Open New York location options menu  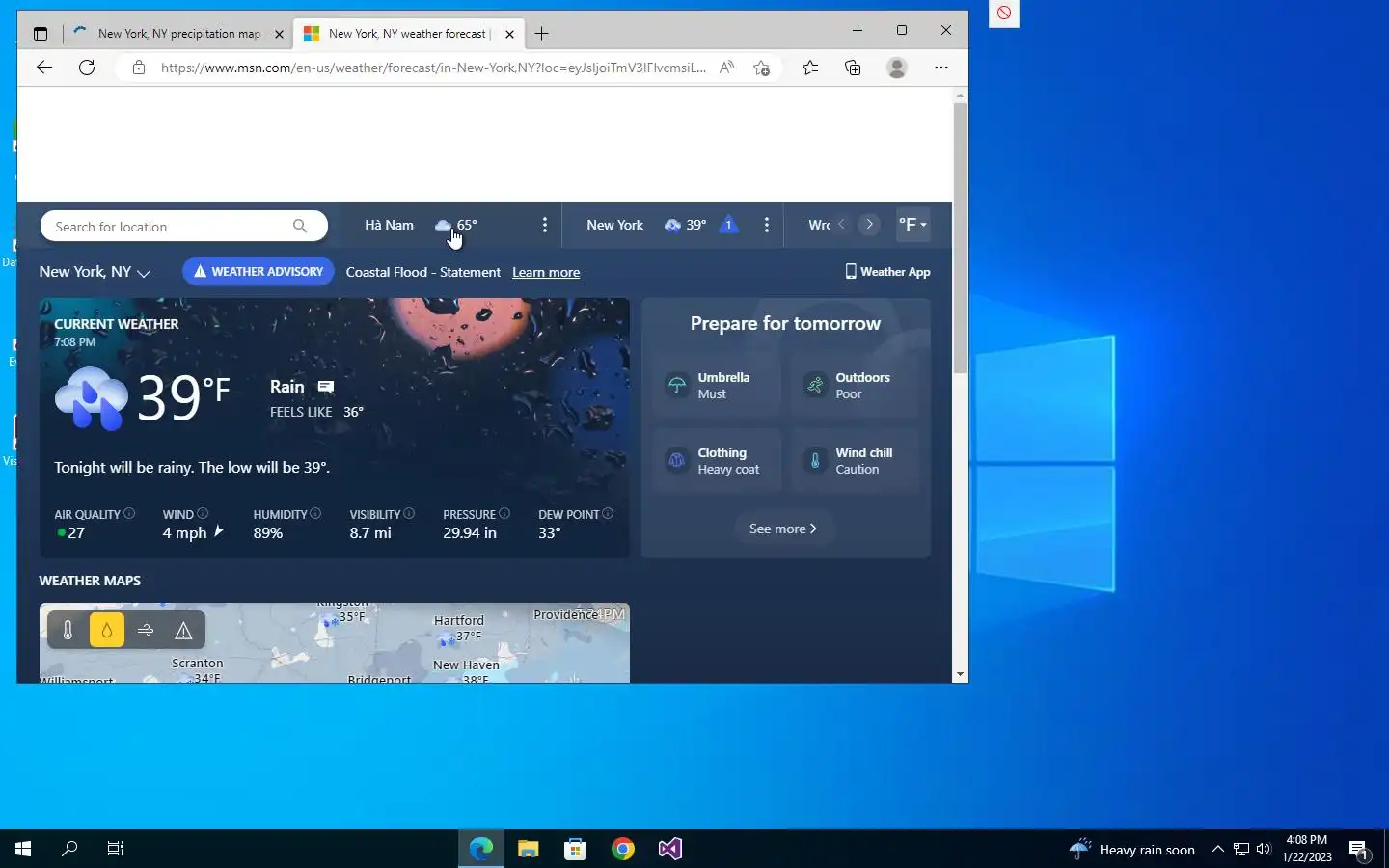(x=767, y=225)
